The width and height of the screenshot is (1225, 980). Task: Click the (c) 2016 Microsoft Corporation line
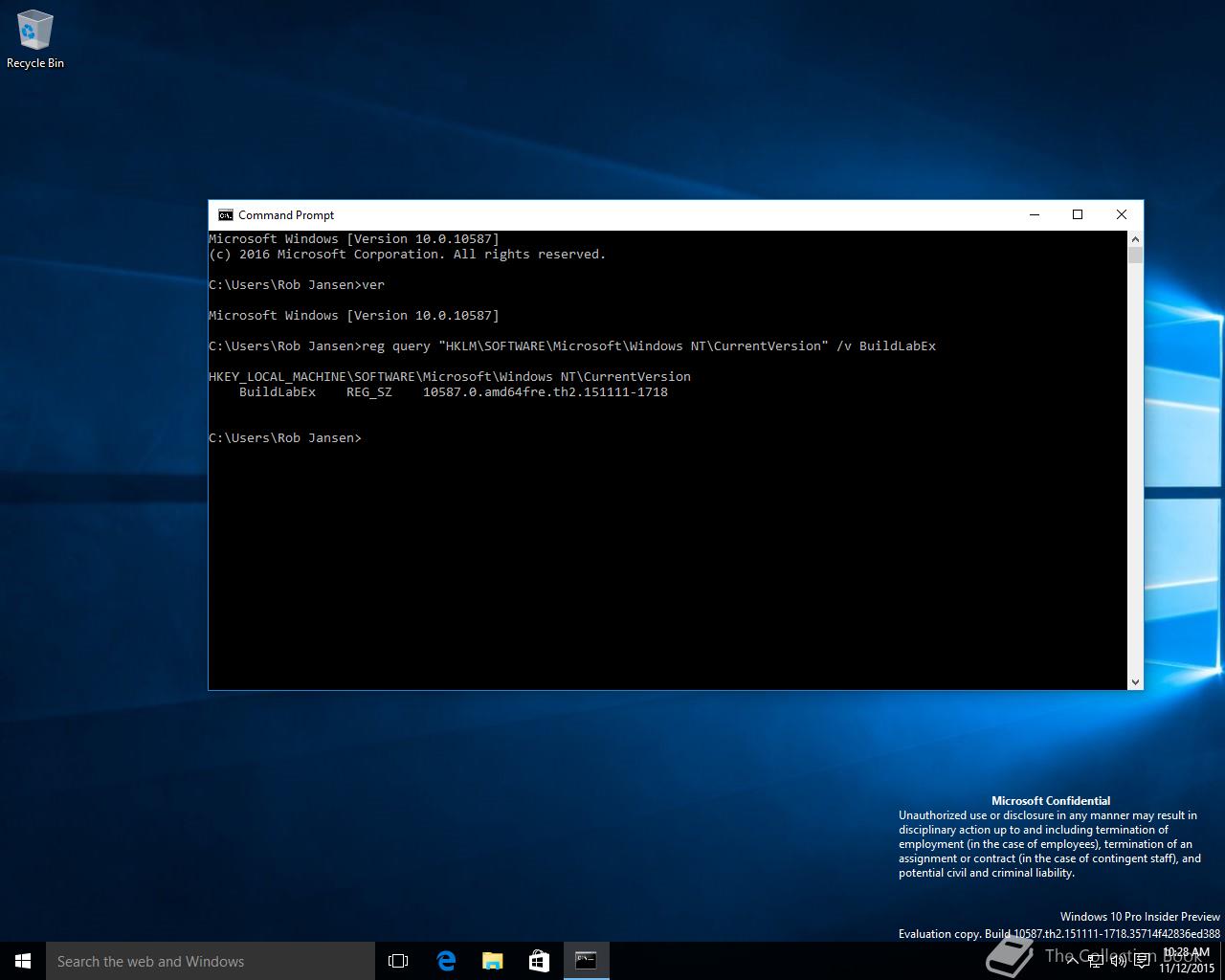(x=408, y=255)
